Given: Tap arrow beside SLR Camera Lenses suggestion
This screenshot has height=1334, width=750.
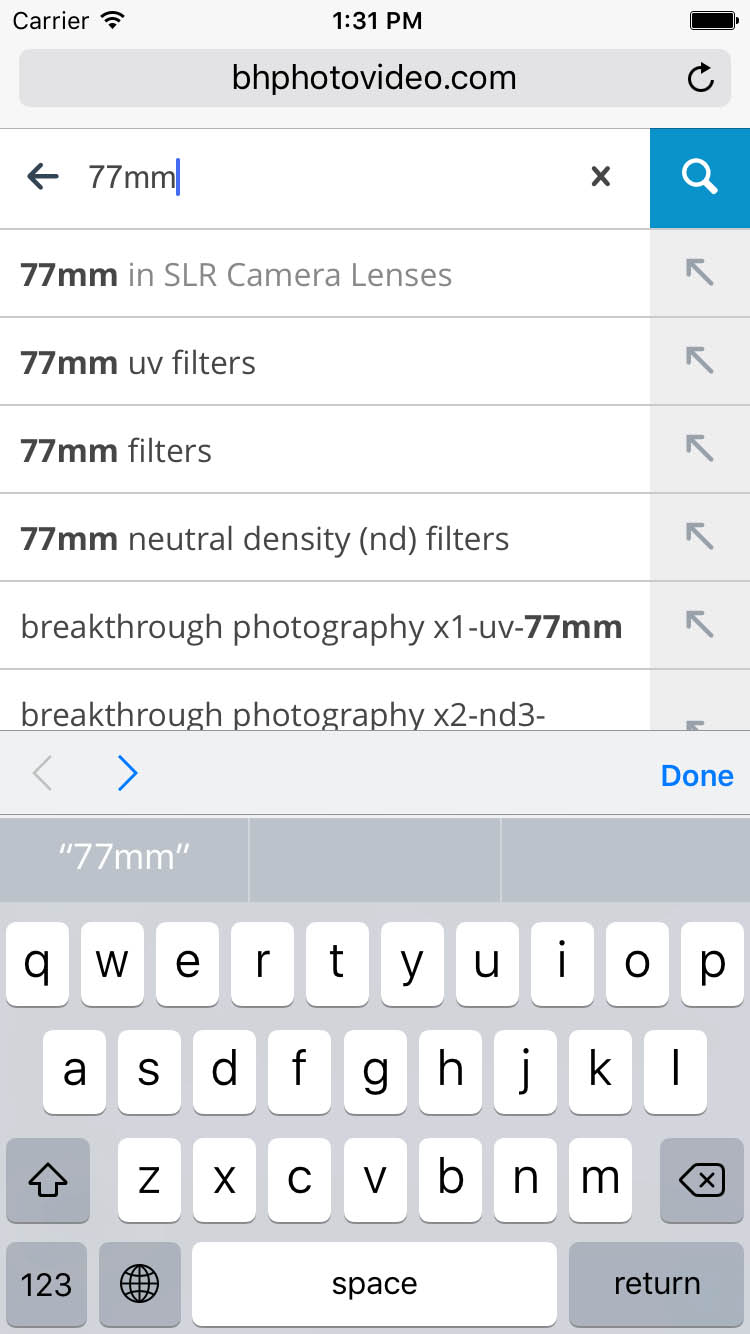Looking at the screenshot, I should 700,273.
